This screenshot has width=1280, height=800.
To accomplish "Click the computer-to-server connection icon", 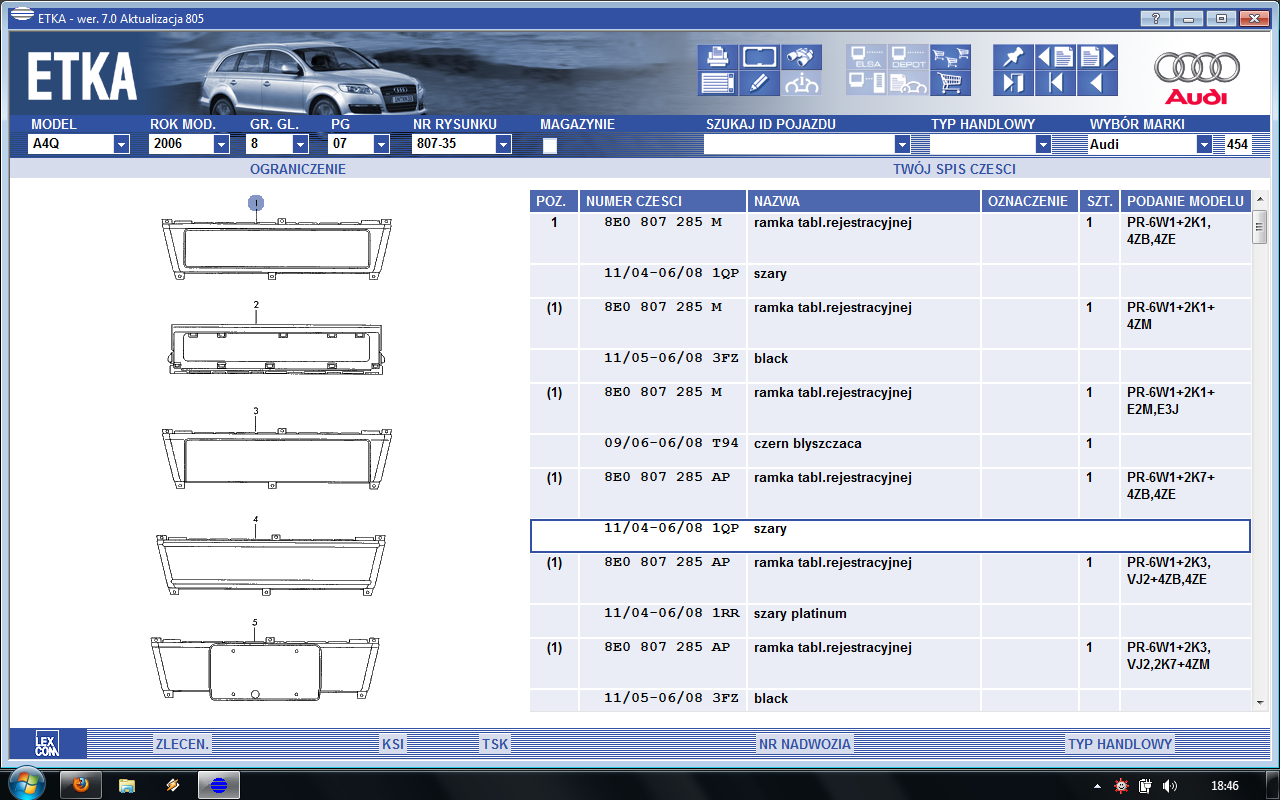I will click(x=866, y=83).
